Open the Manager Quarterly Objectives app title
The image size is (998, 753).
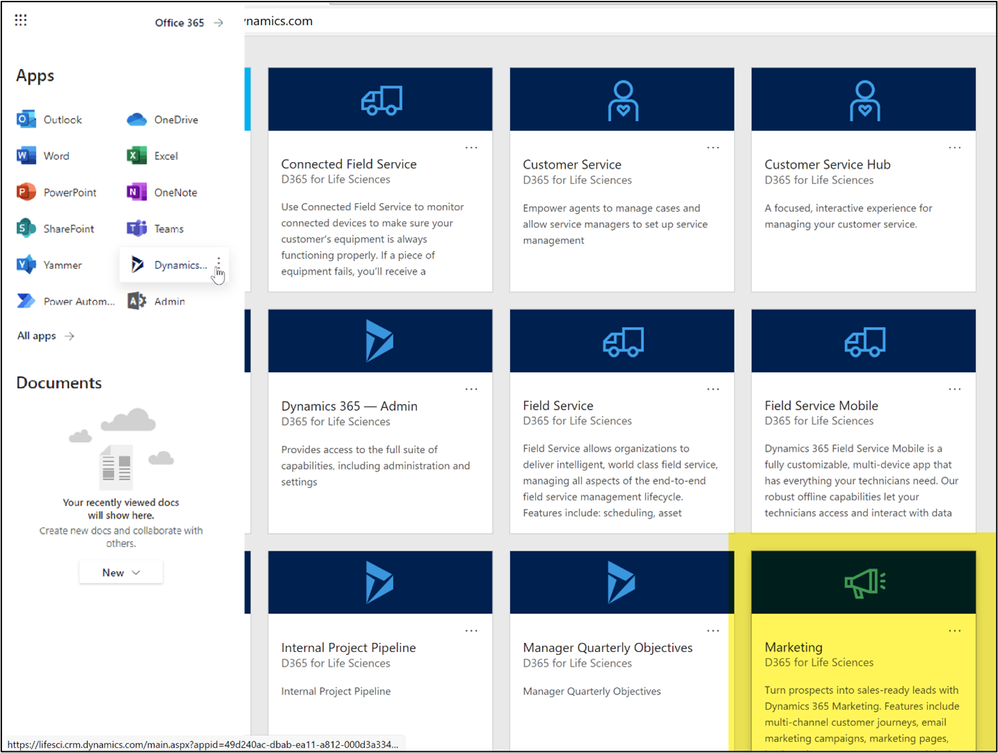608,648
